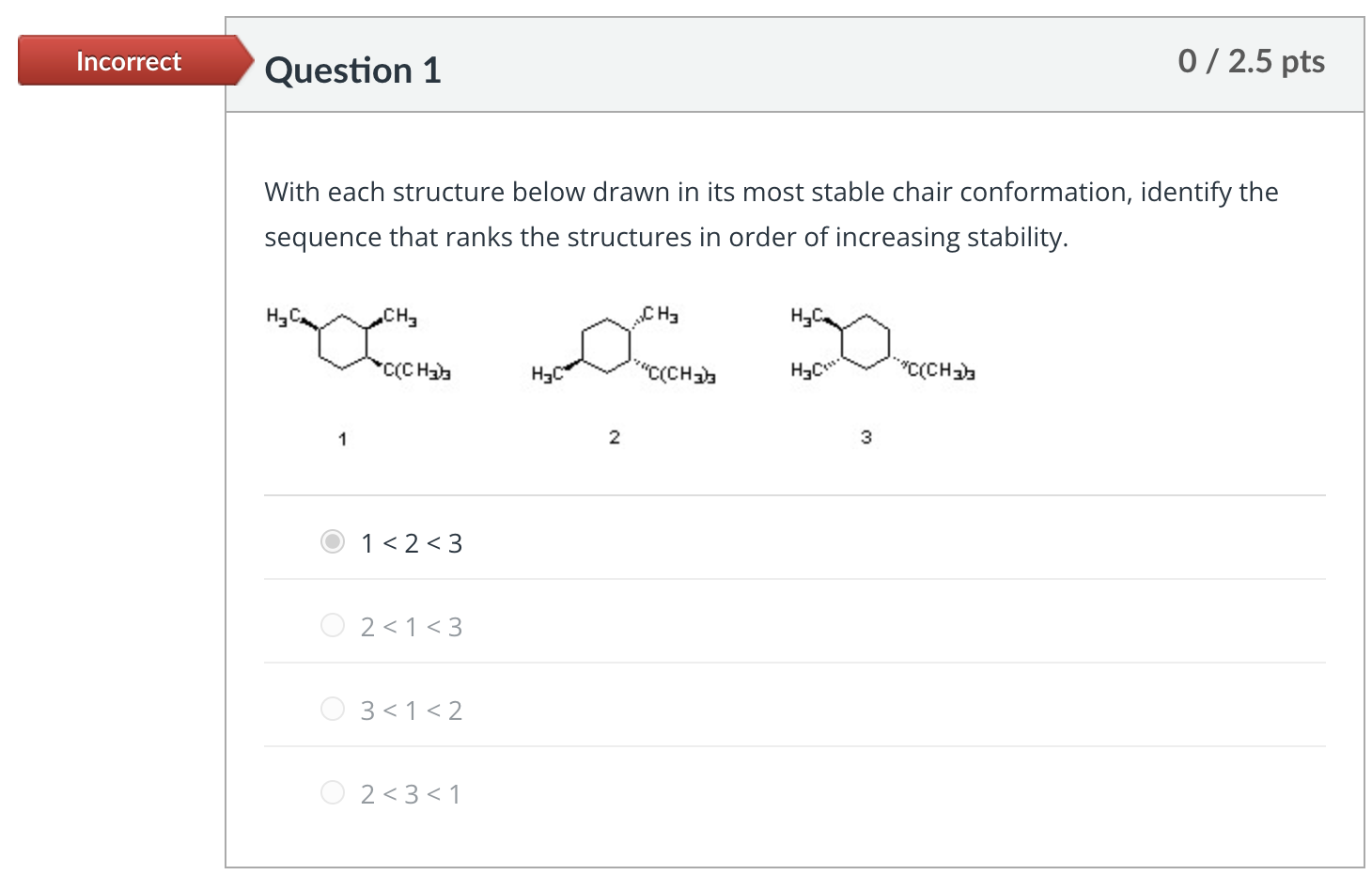Select the radio button for answer 1 < 2 < 3

click(333, 542)
